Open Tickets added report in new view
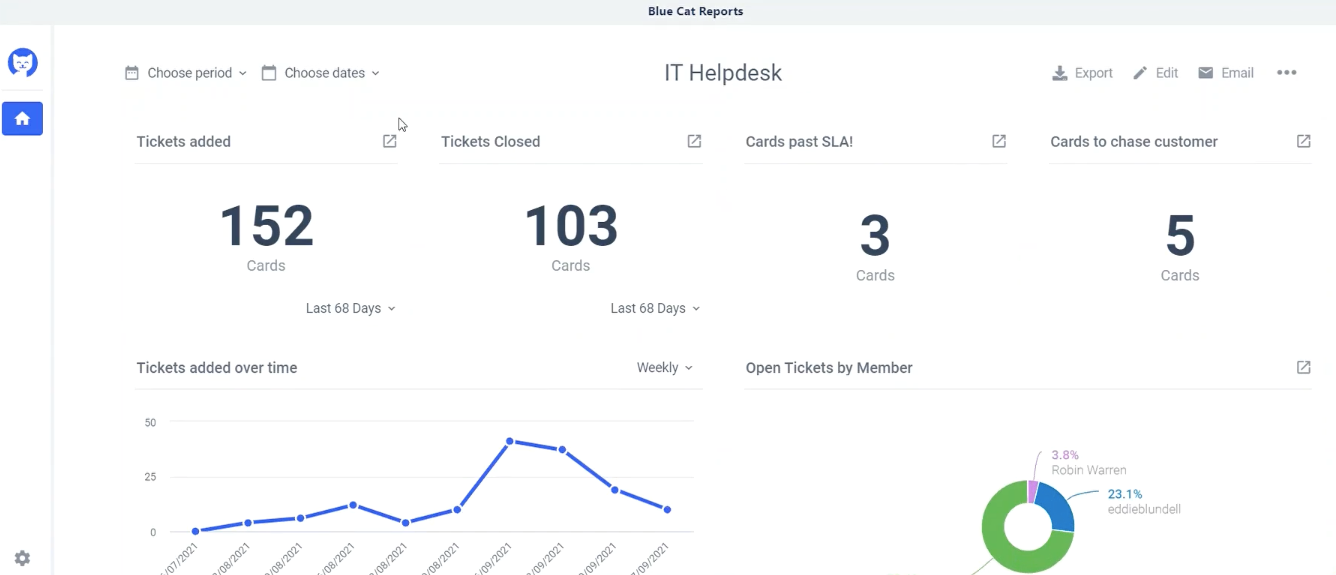The height and width of the screenshot is (575, 1336). (390, 142)
